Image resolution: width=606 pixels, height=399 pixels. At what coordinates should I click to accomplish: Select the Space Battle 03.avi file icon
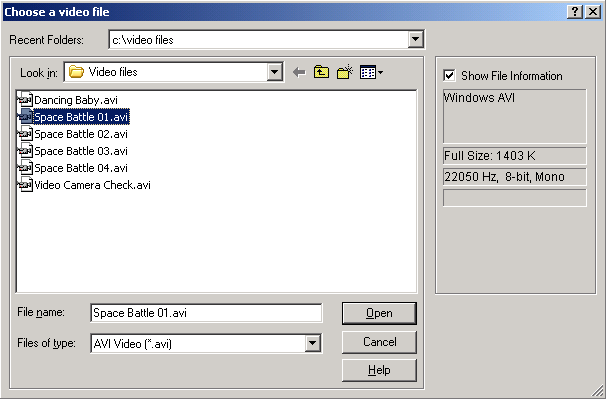pyautogui.click(x=25, y=151)
